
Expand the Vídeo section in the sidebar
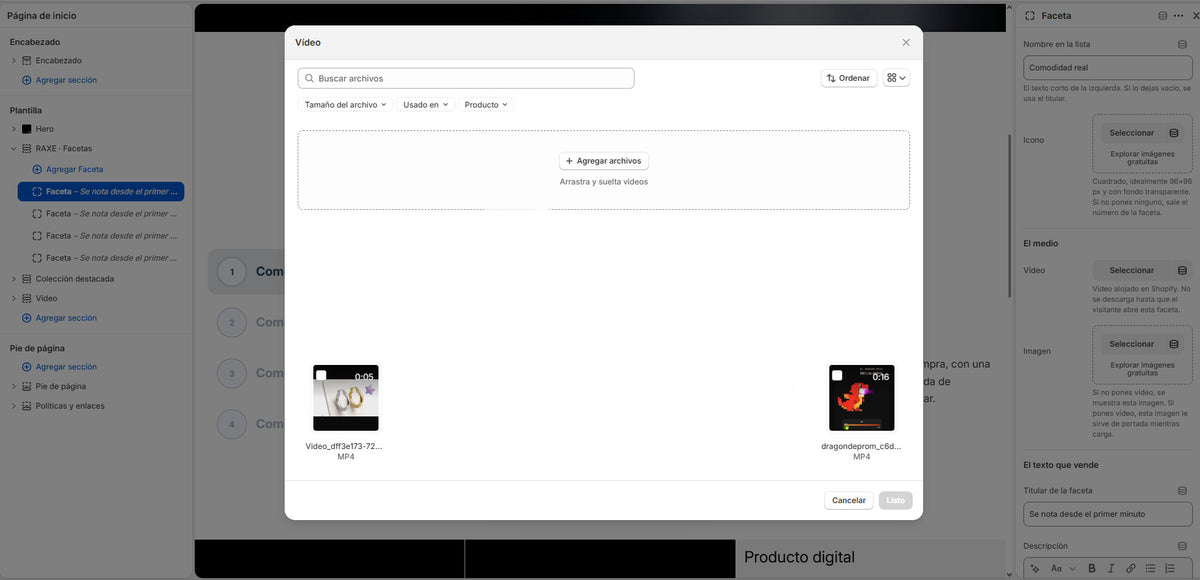coord(14,298)
